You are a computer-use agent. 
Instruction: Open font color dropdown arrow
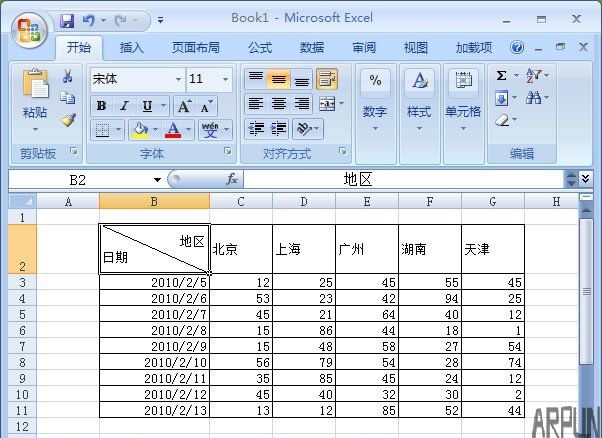click(x=189, y=130)
